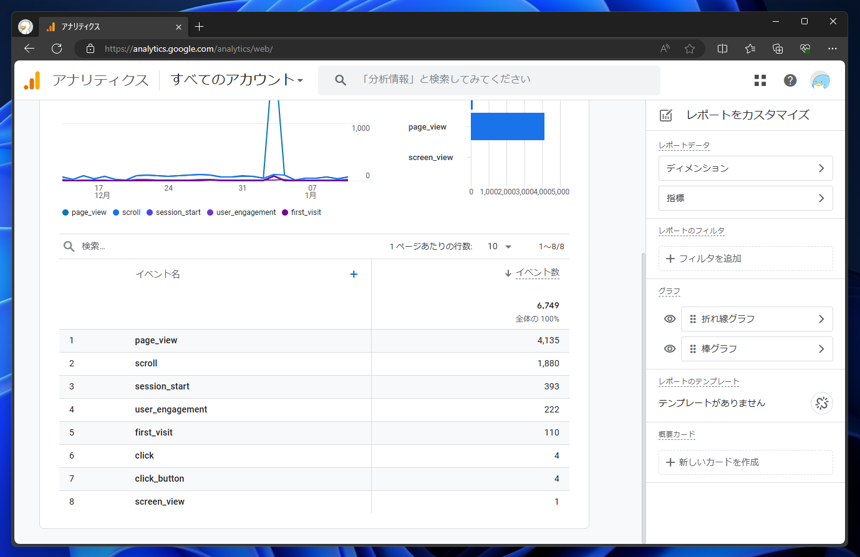
Task: Click テンプレートがありません text
Action: [711, 403]
